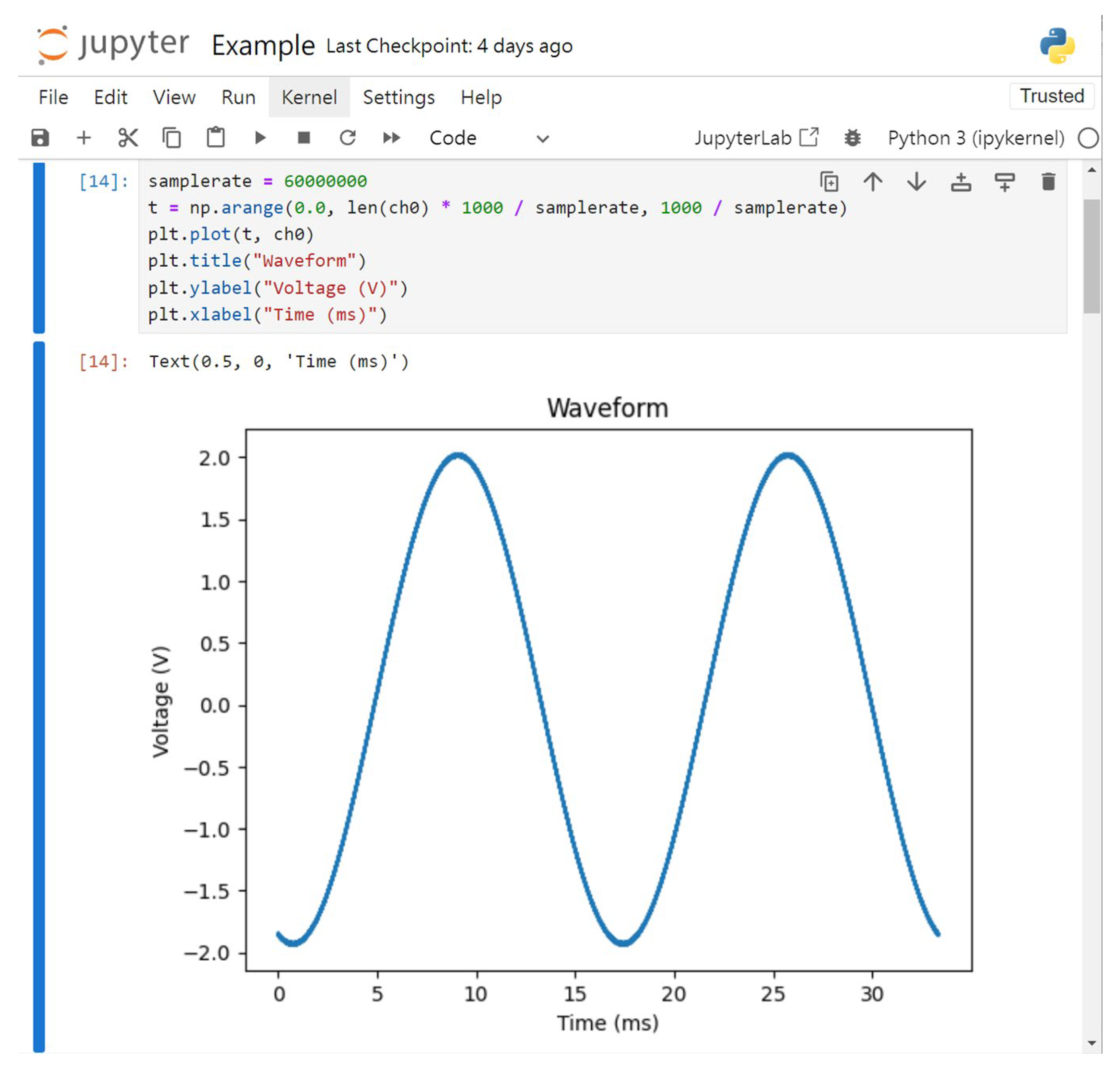Image resolution: width=1120 pixels, height=1072 pixels.
Task: Duplicate the cell with the cell toolbar icon
Action: (829, 182)
